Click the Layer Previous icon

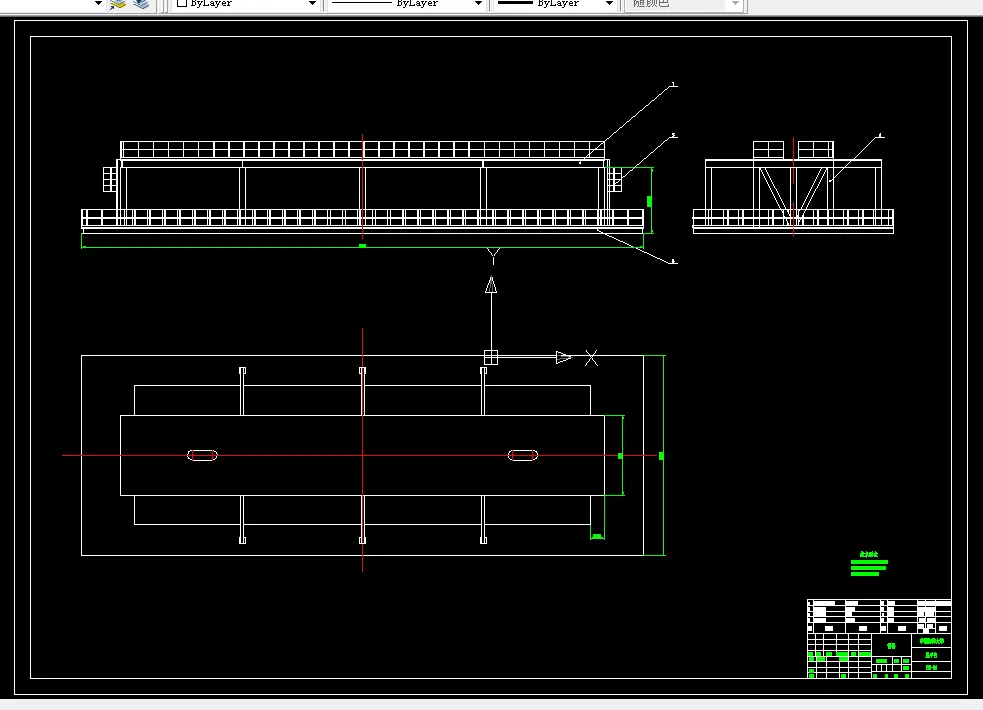[142, 4]
